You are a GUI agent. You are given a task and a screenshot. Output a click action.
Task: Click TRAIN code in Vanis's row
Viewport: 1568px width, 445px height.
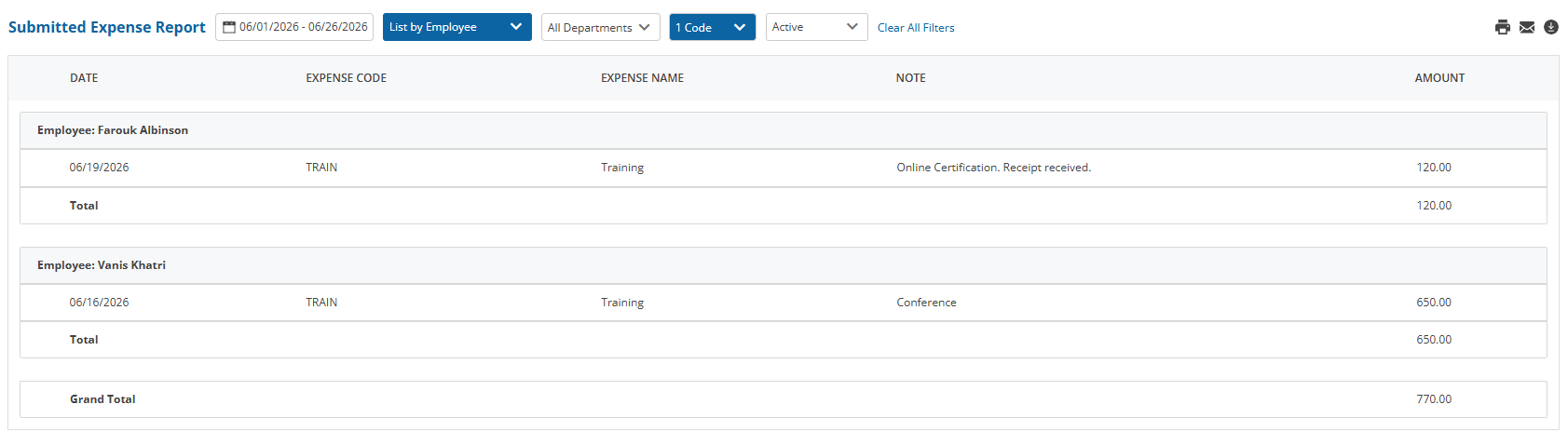(321, 303)
